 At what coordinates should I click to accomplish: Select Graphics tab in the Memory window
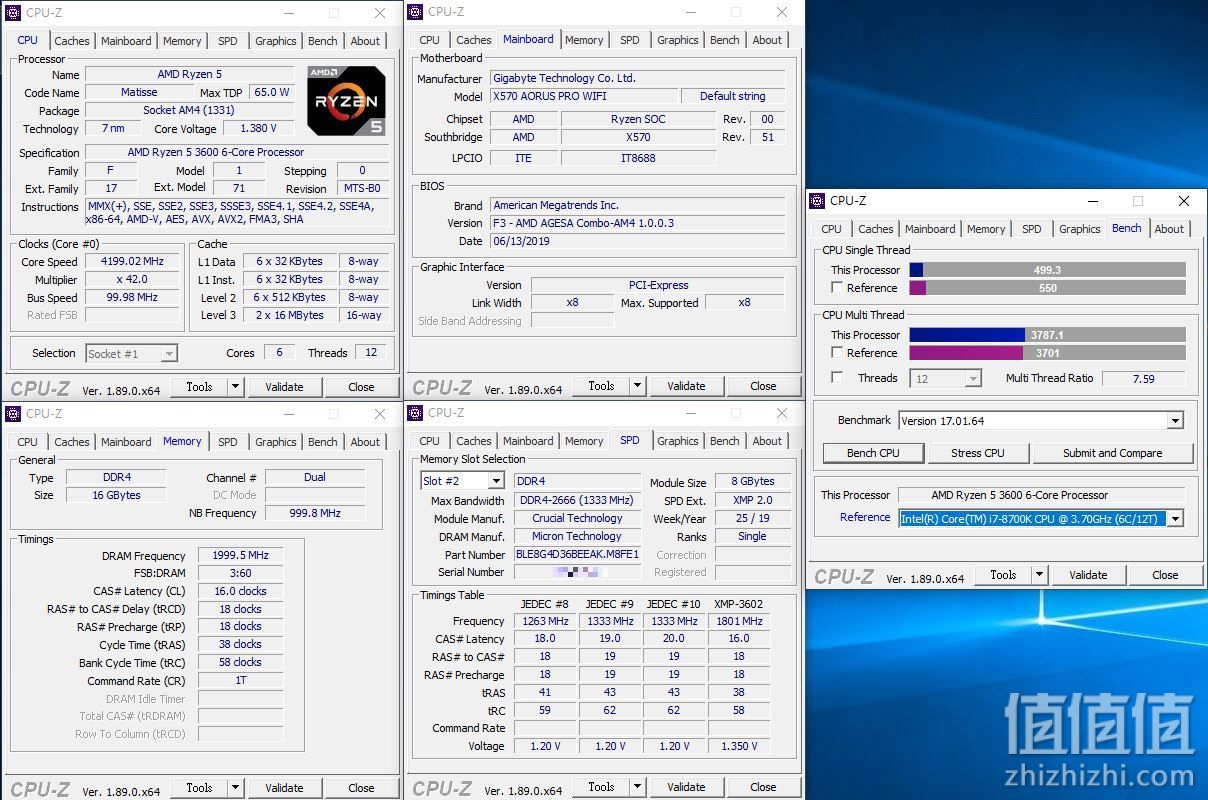click(276, 442)
